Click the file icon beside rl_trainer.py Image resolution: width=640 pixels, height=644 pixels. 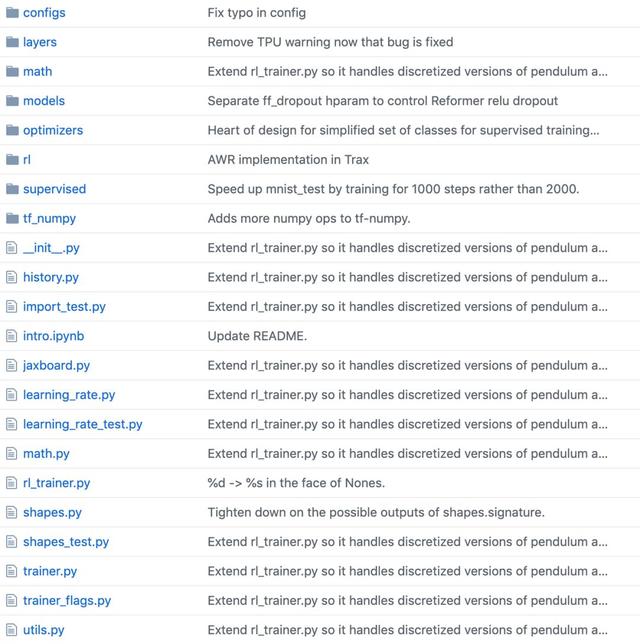[12, 483]
